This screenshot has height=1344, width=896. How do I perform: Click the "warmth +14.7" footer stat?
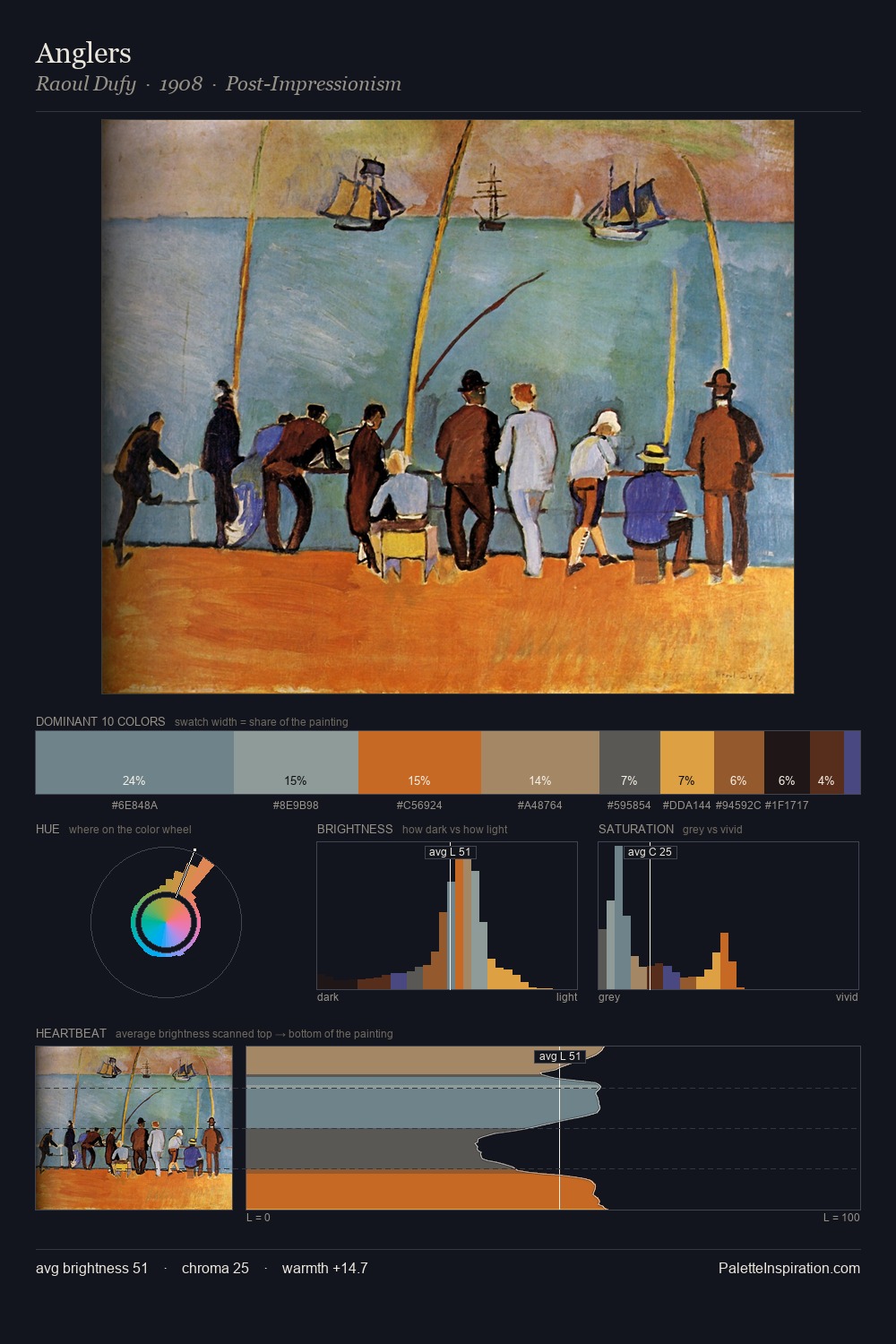click(324, 1268)
